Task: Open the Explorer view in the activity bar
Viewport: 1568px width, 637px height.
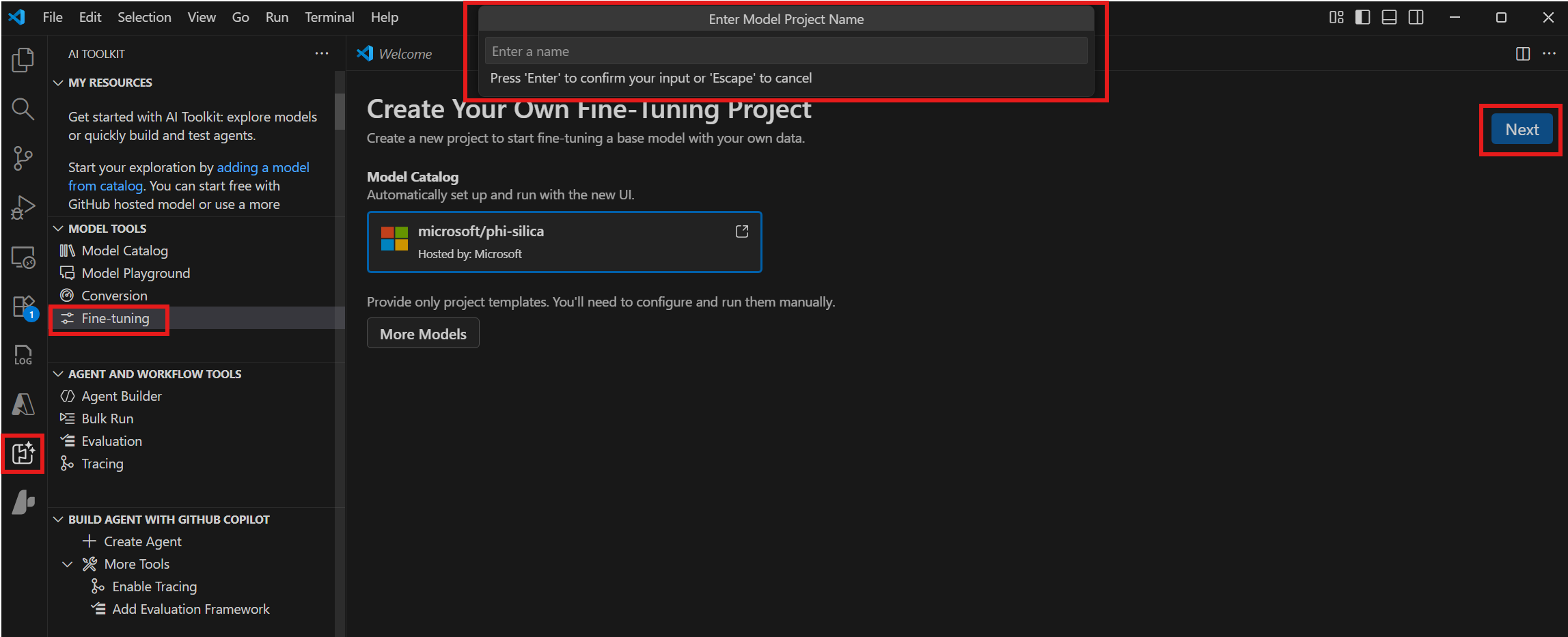Action: click(x=23, y=60)
